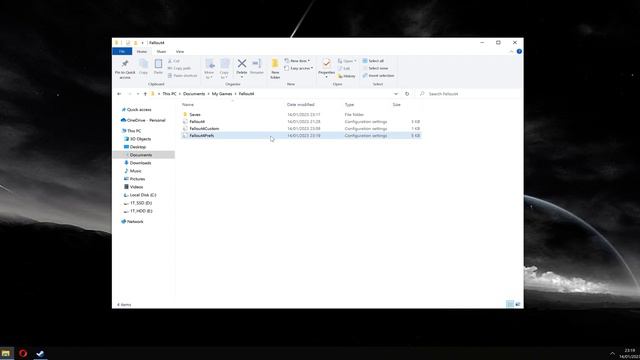Switch to the Home ribbon tab
Image resolution: width=640 pixels, height=360 pixels.
[x=142, y=51]
